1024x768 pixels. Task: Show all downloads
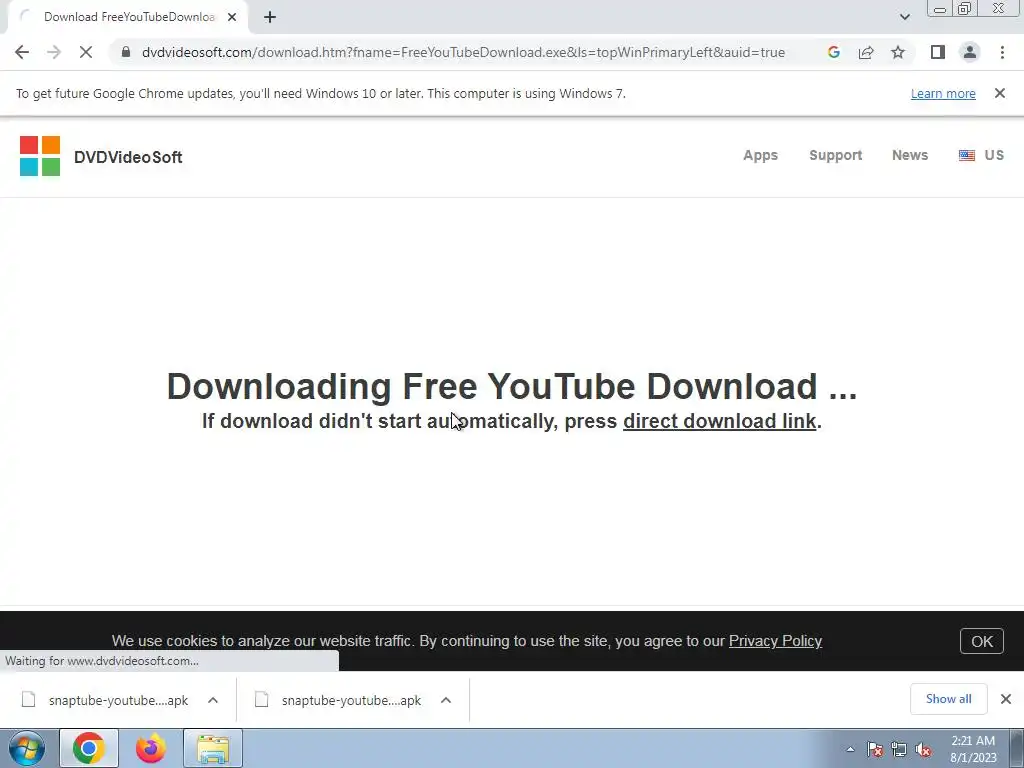[x=948, y=699]
